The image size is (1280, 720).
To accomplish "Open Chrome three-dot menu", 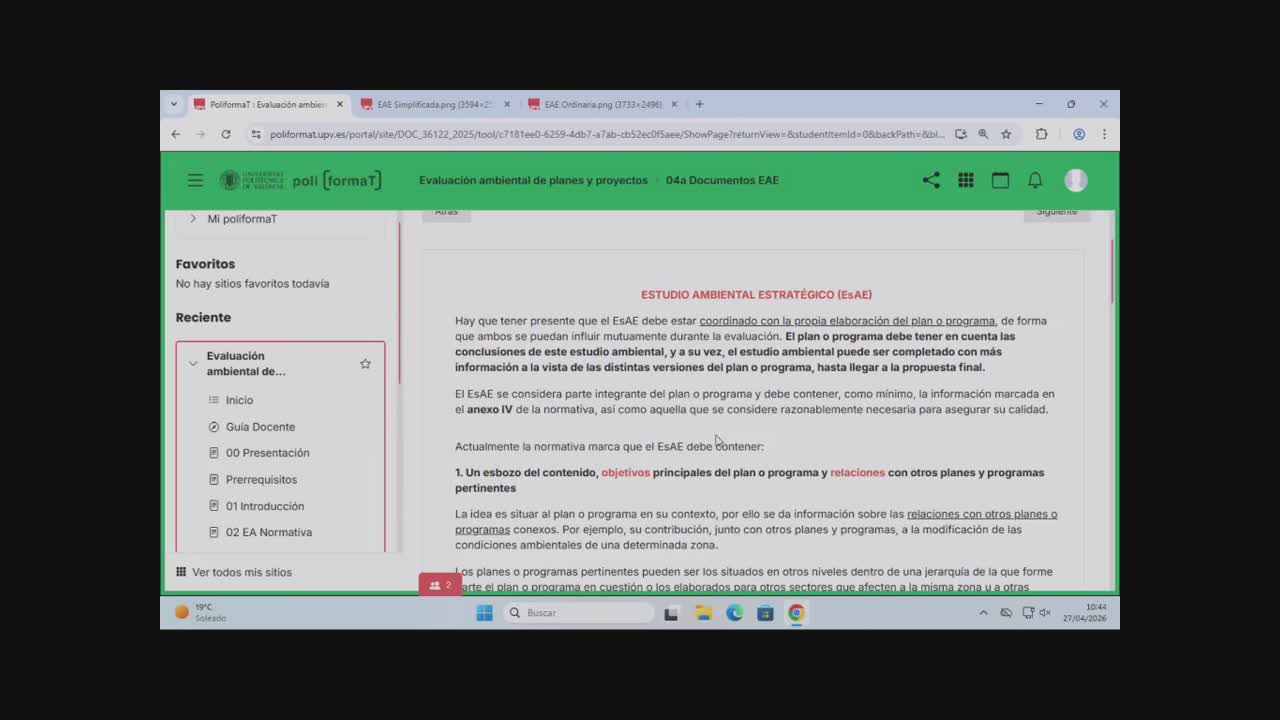I will tap(1104, 134).
